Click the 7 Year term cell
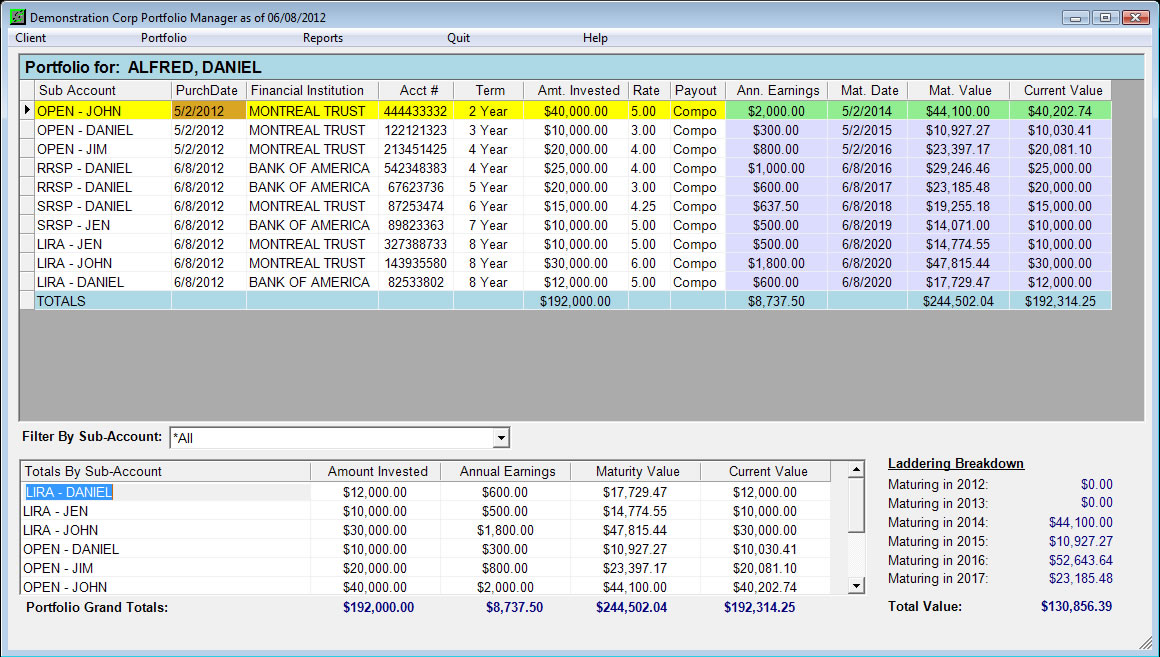 pos(488,225)
